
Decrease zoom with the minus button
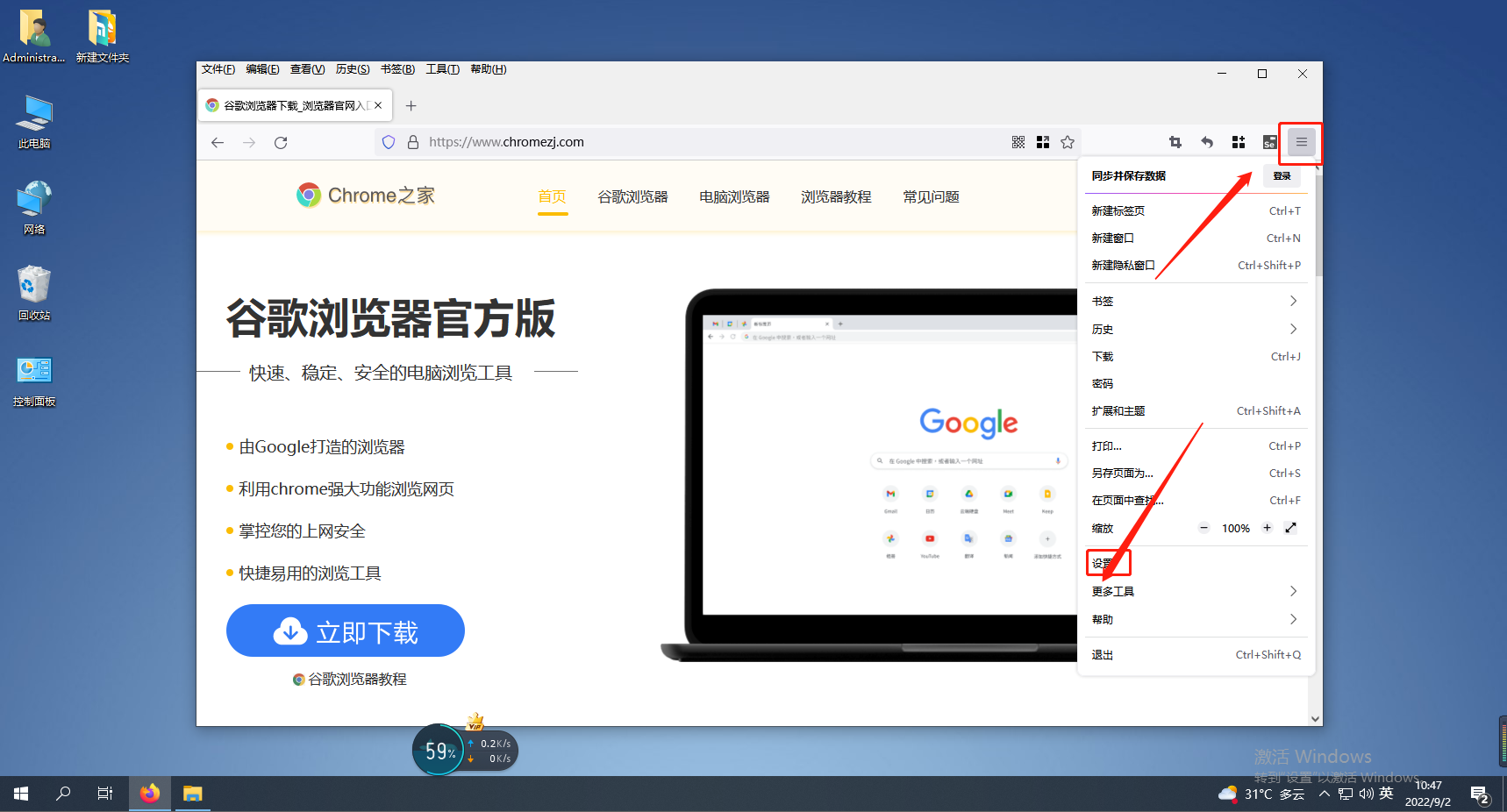[1204, 528]
